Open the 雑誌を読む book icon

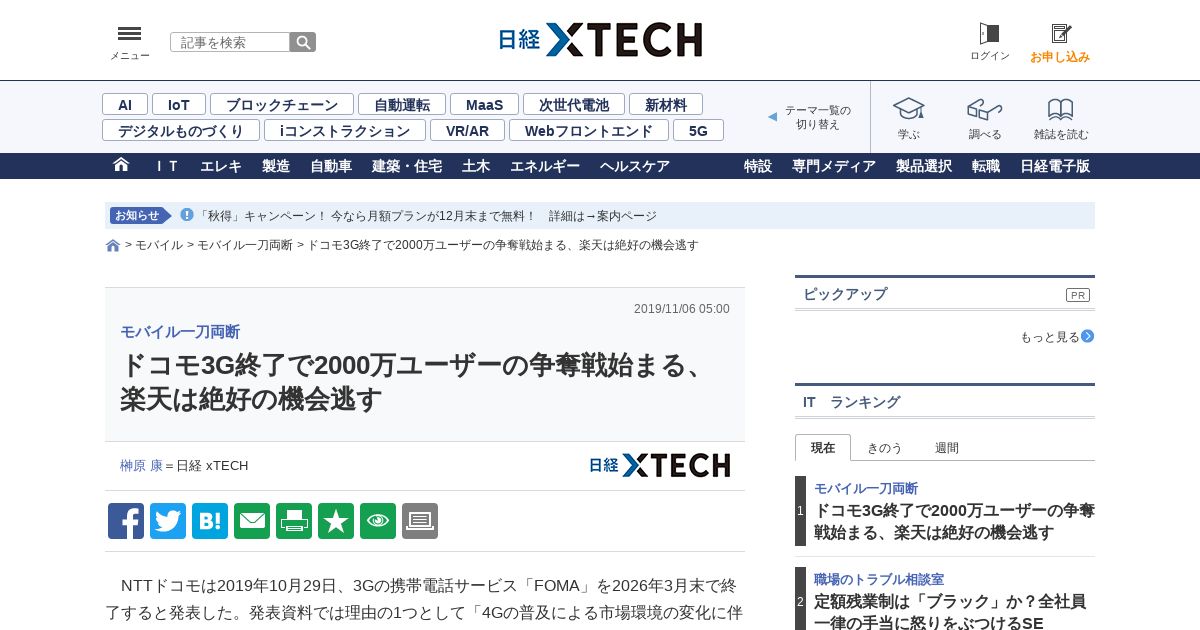point(1061,108)
